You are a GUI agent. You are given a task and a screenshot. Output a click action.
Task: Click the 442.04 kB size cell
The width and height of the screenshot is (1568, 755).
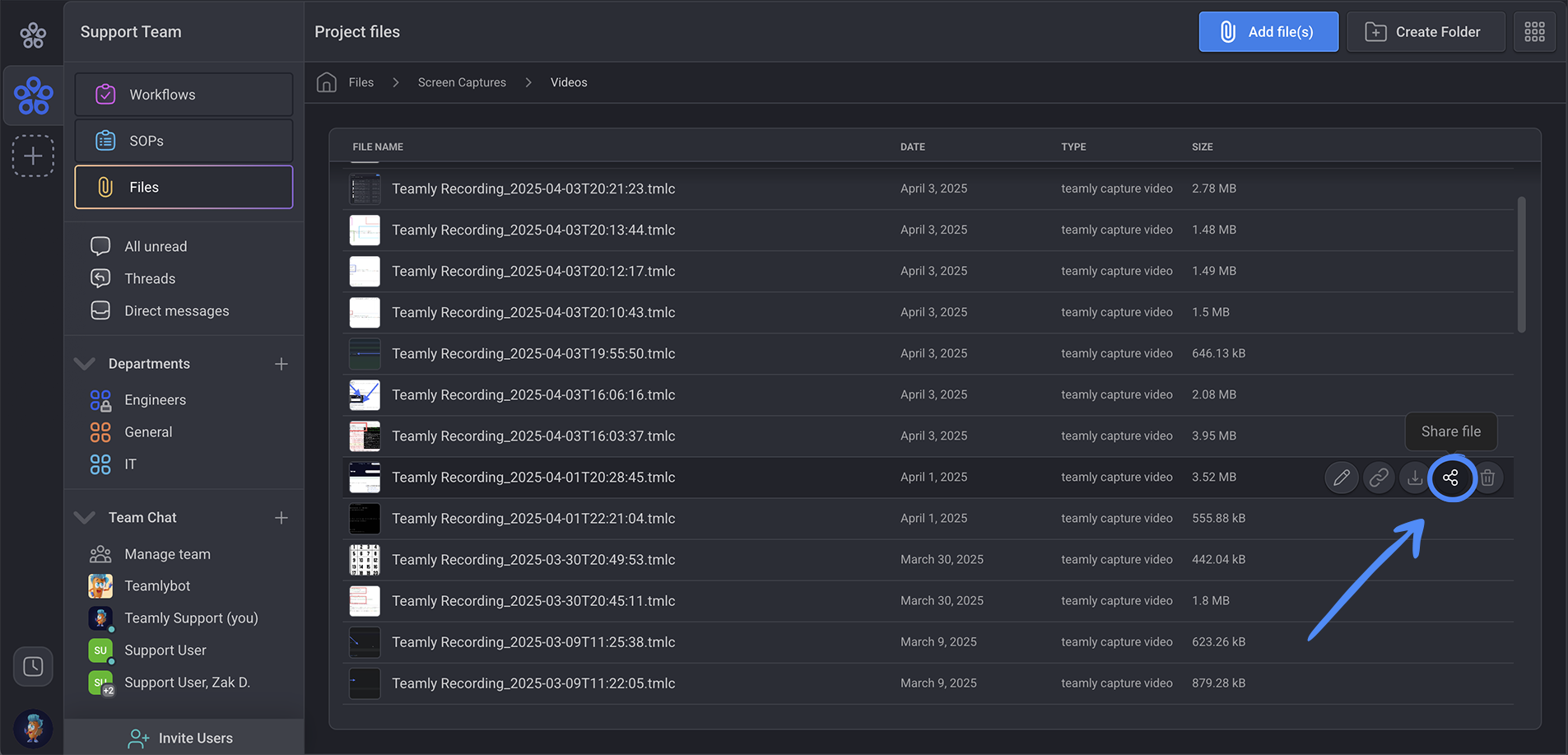pyautogui.click(x=1218, y=559)
